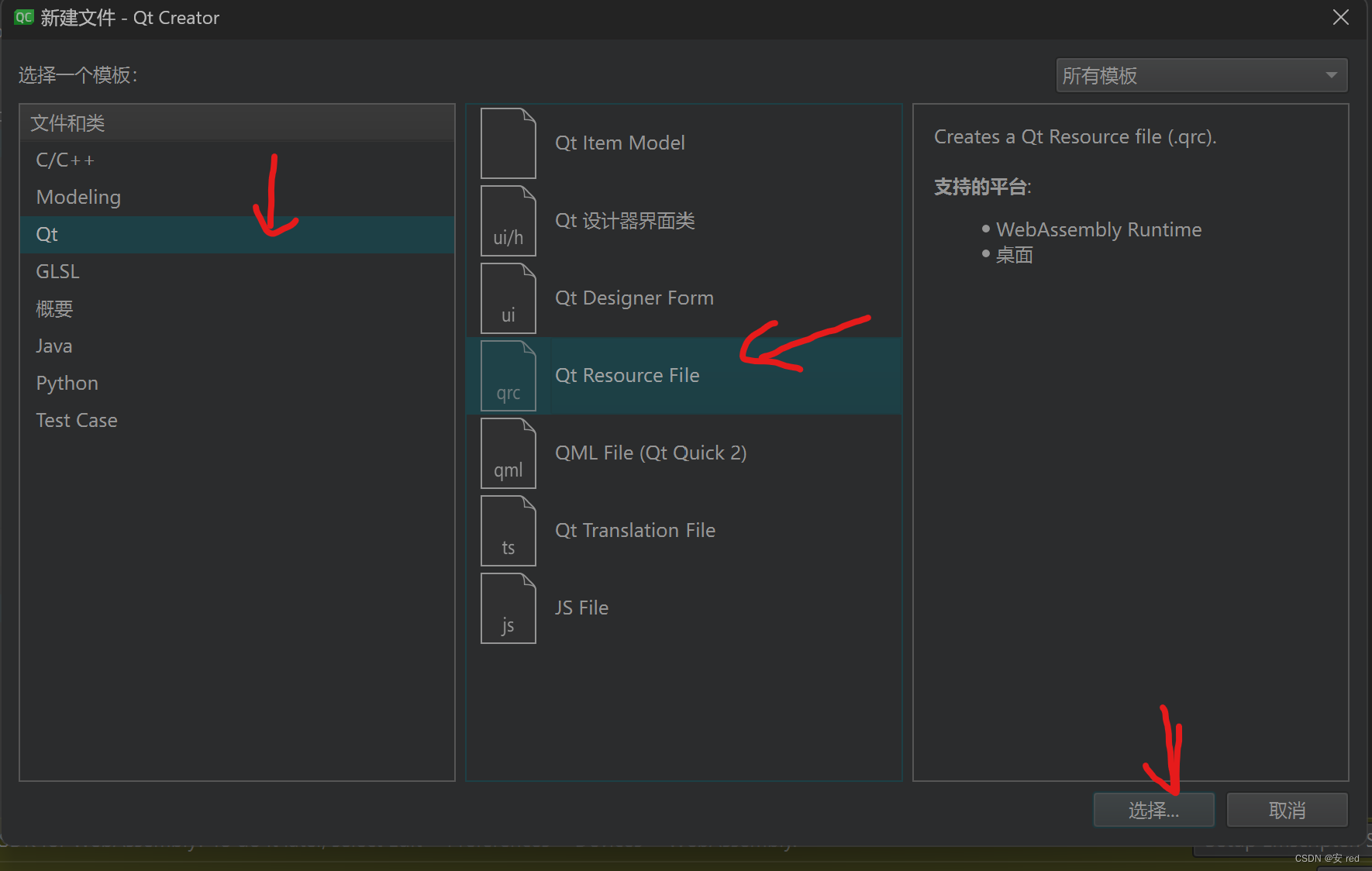The height and width of the screenshot is (871, 1372).
Task: Select the QML File (Qt Quick 2) icon
Action: click(x=508, y=453)
